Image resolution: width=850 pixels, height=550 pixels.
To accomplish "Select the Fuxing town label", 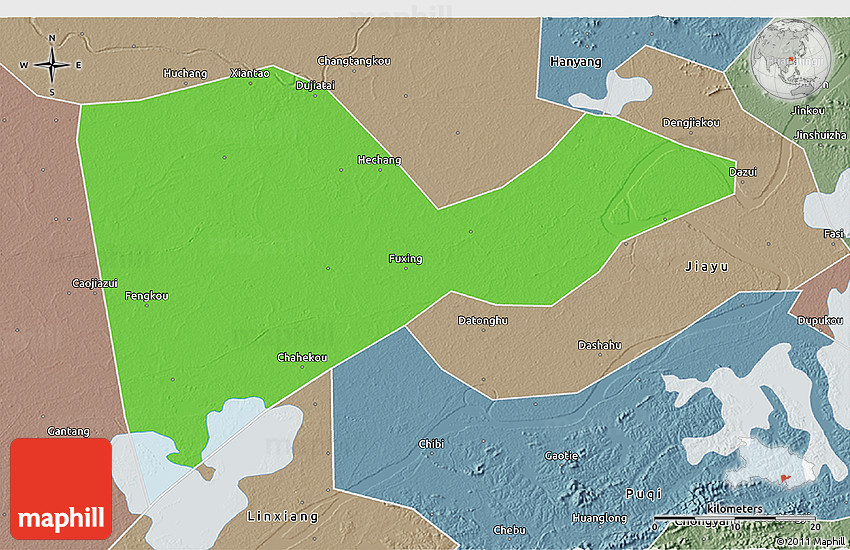I will coord(405,259).
